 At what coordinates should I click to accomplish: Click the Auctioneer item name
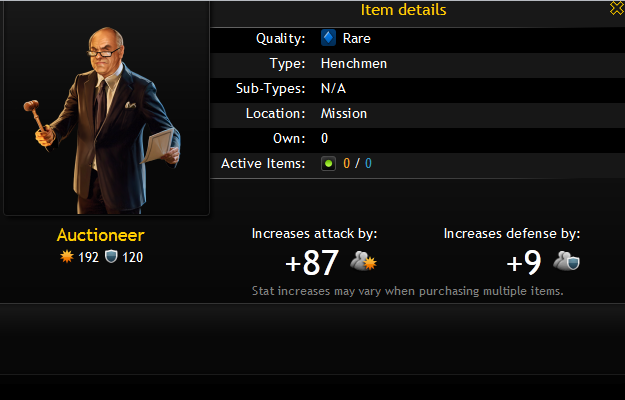pyautogui.click(x=100, y=235)
